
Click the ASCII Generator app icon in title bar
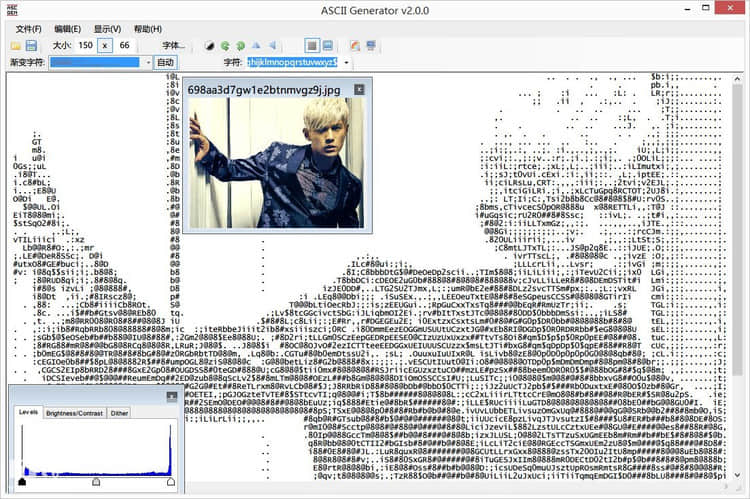pyautogui.click(x=12, y=10)
